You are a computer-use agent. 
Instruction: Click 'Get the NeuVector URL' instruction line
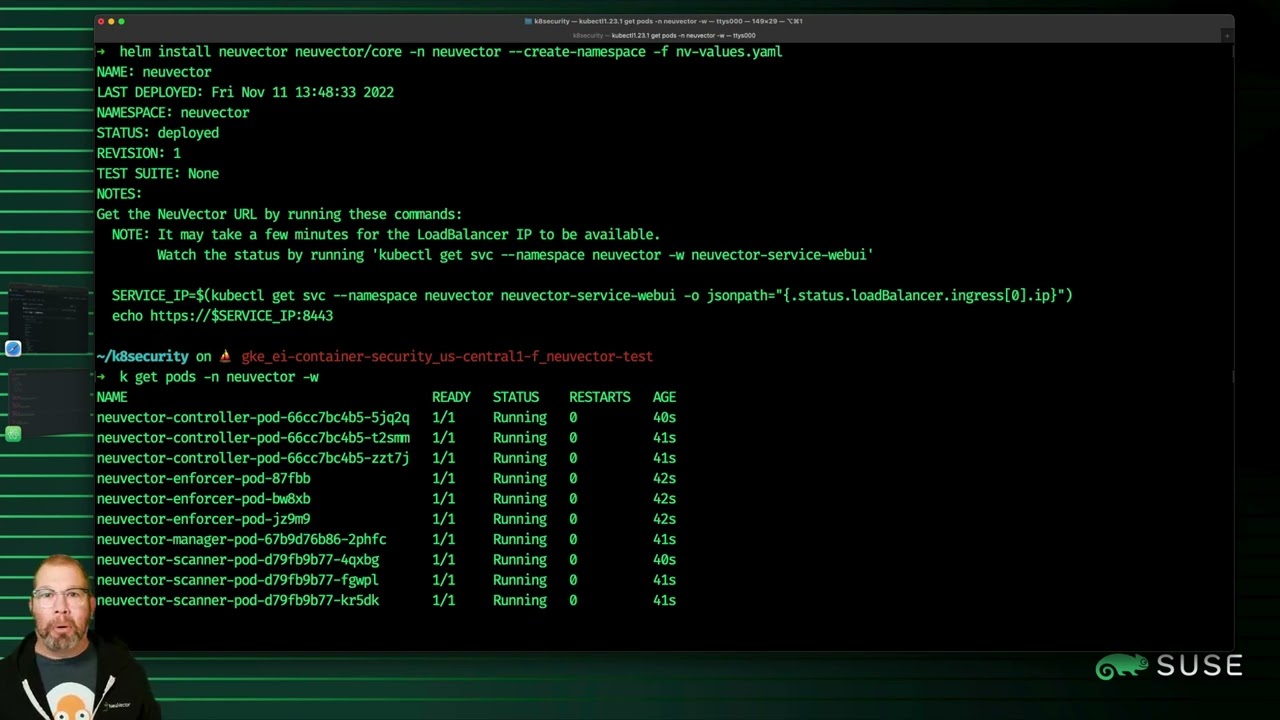click(x=279, y=214)
